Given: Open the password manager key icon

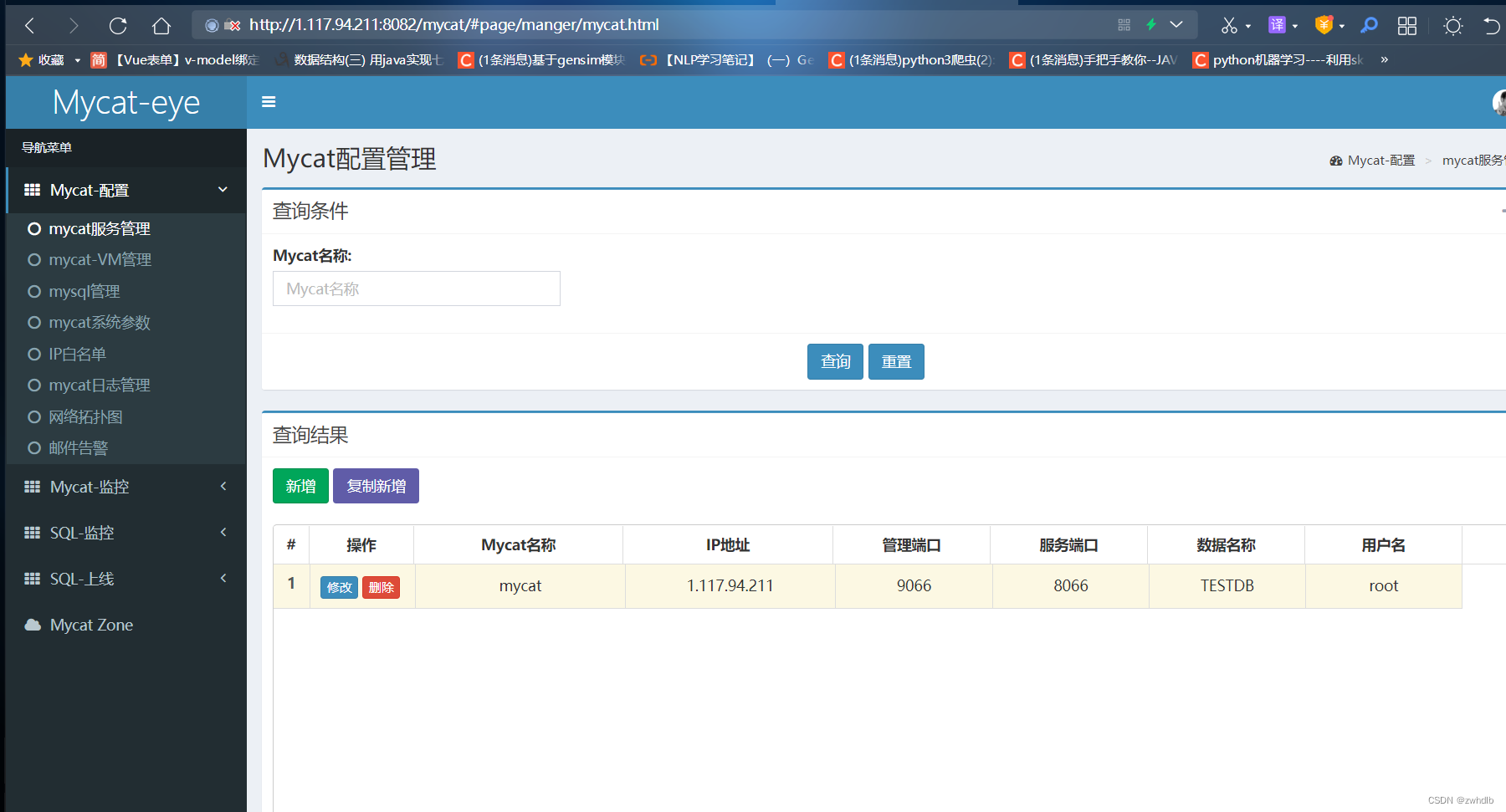Looking at the screenshot, I should 1369,25.
